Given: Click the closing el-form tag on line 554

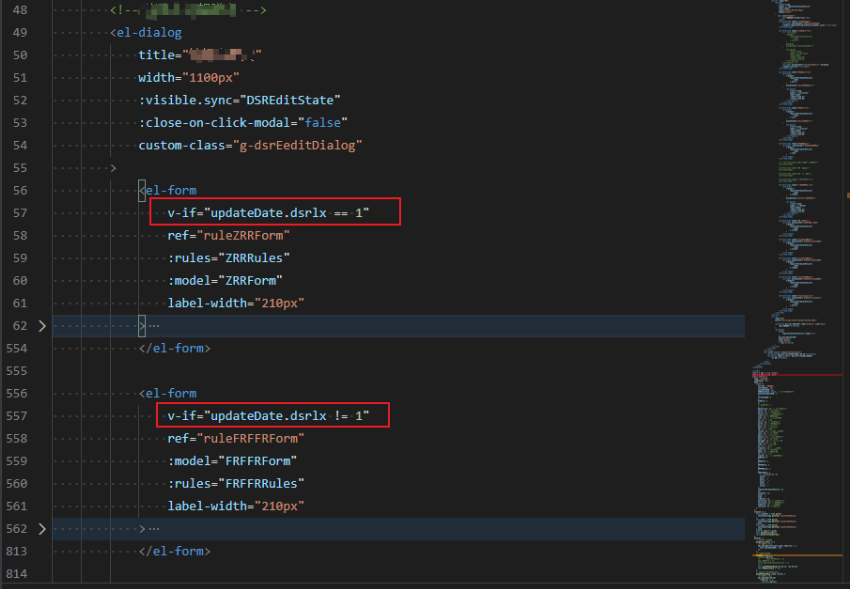Looking at the screenshot, I should 175,347.
